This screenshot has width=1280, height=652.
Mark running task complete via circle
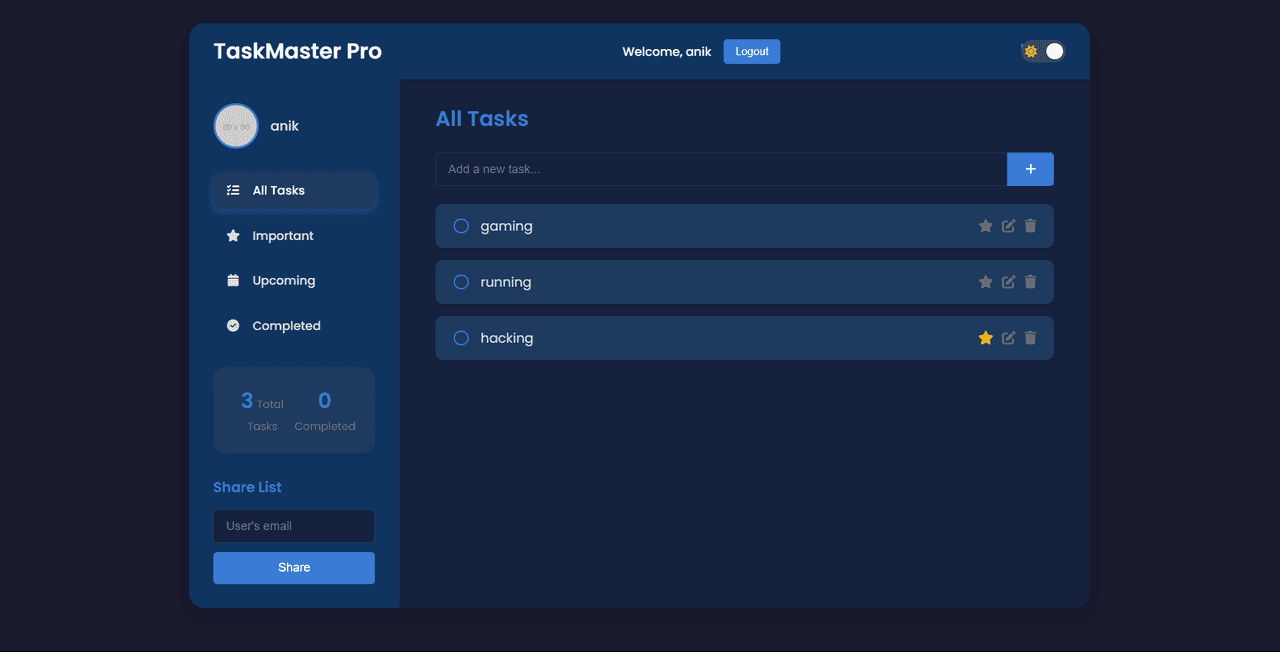461,282
